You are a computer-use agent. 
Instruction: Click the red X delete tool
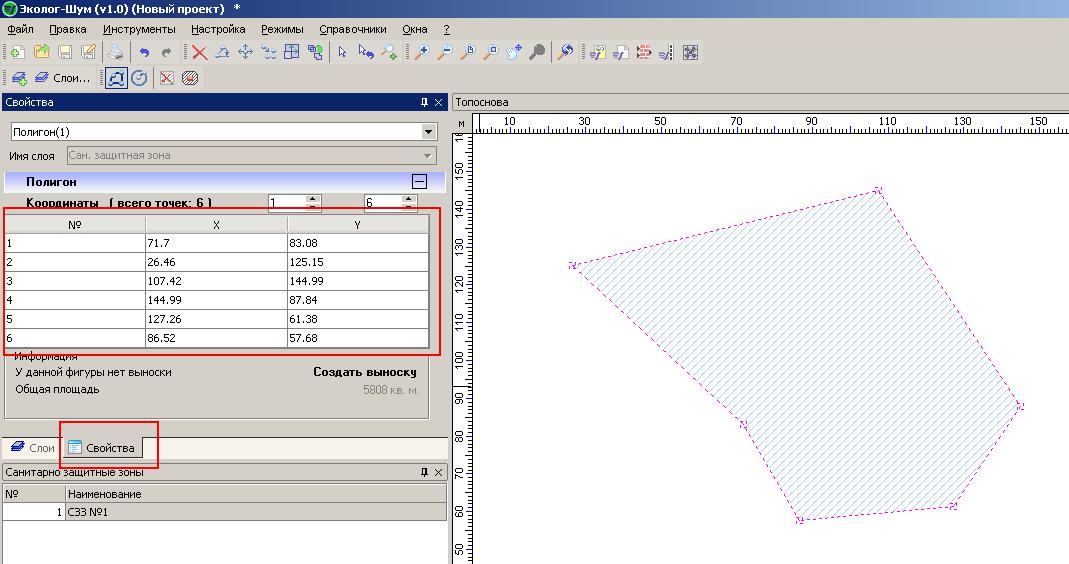tap(199, 53)
